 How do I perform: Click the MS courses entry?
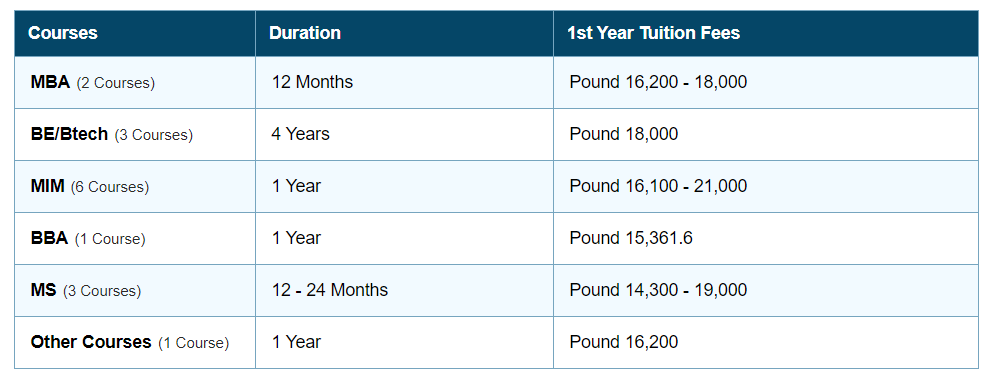coord(44,290)
